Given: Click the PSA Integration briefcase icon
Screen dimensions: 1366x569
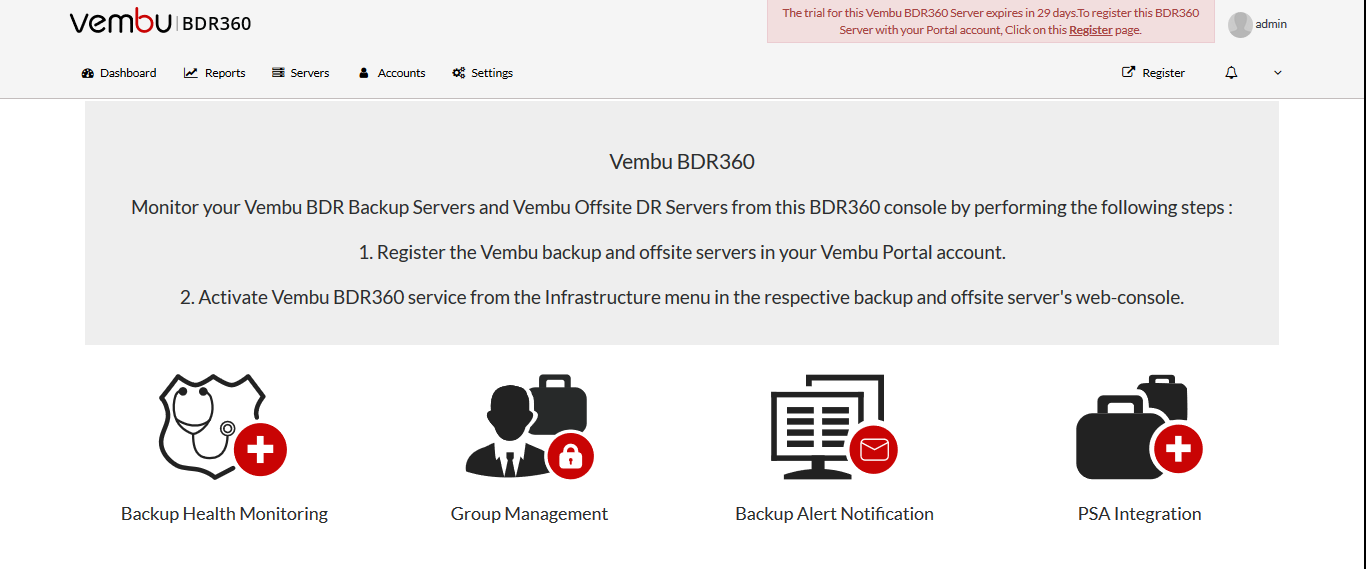Looking at the screenshot, I should pos(1139,427).
